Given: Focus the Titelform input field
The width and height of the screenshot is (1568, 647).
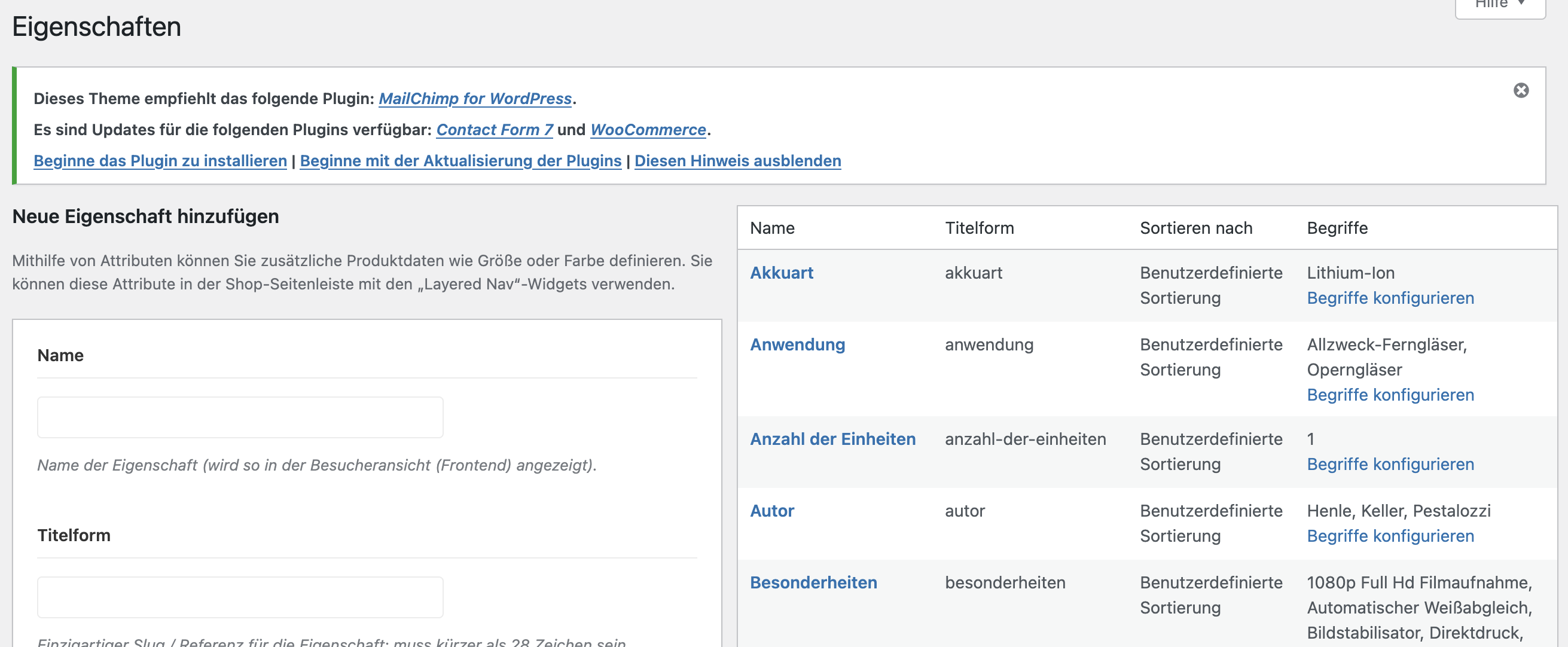Looking at the screenshot, I should pos(240,597).
